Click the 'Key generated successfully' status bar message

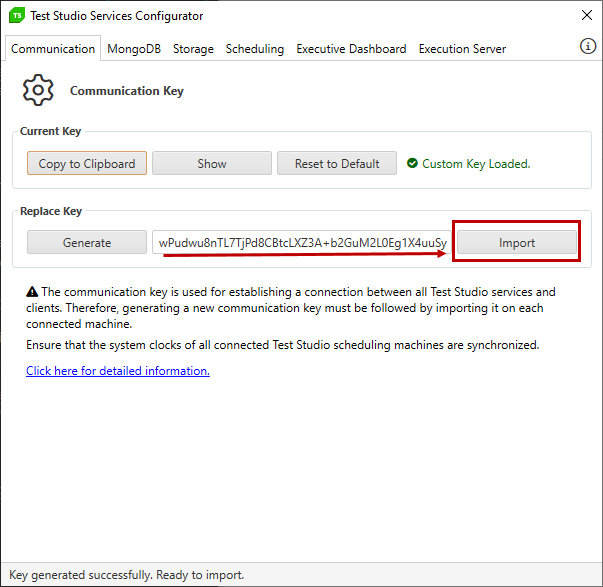[x=127, y=575]
